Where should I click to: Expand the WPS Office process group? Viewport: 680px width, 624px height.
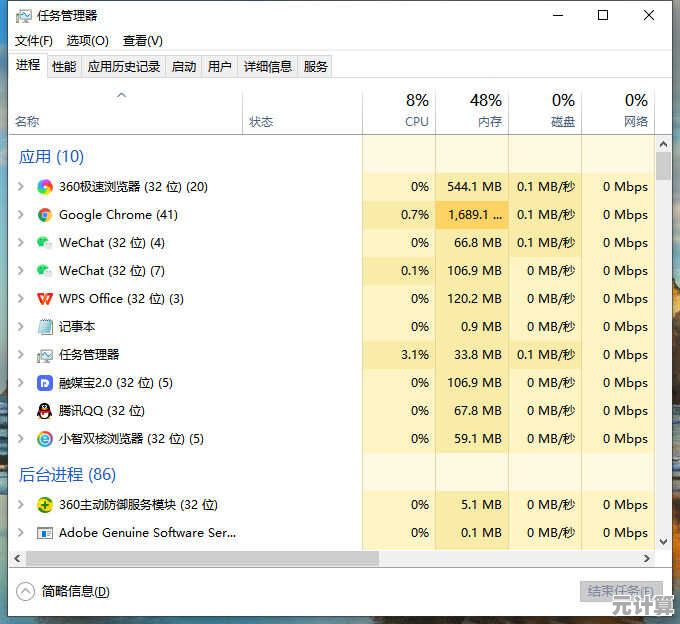click(20, 299)
